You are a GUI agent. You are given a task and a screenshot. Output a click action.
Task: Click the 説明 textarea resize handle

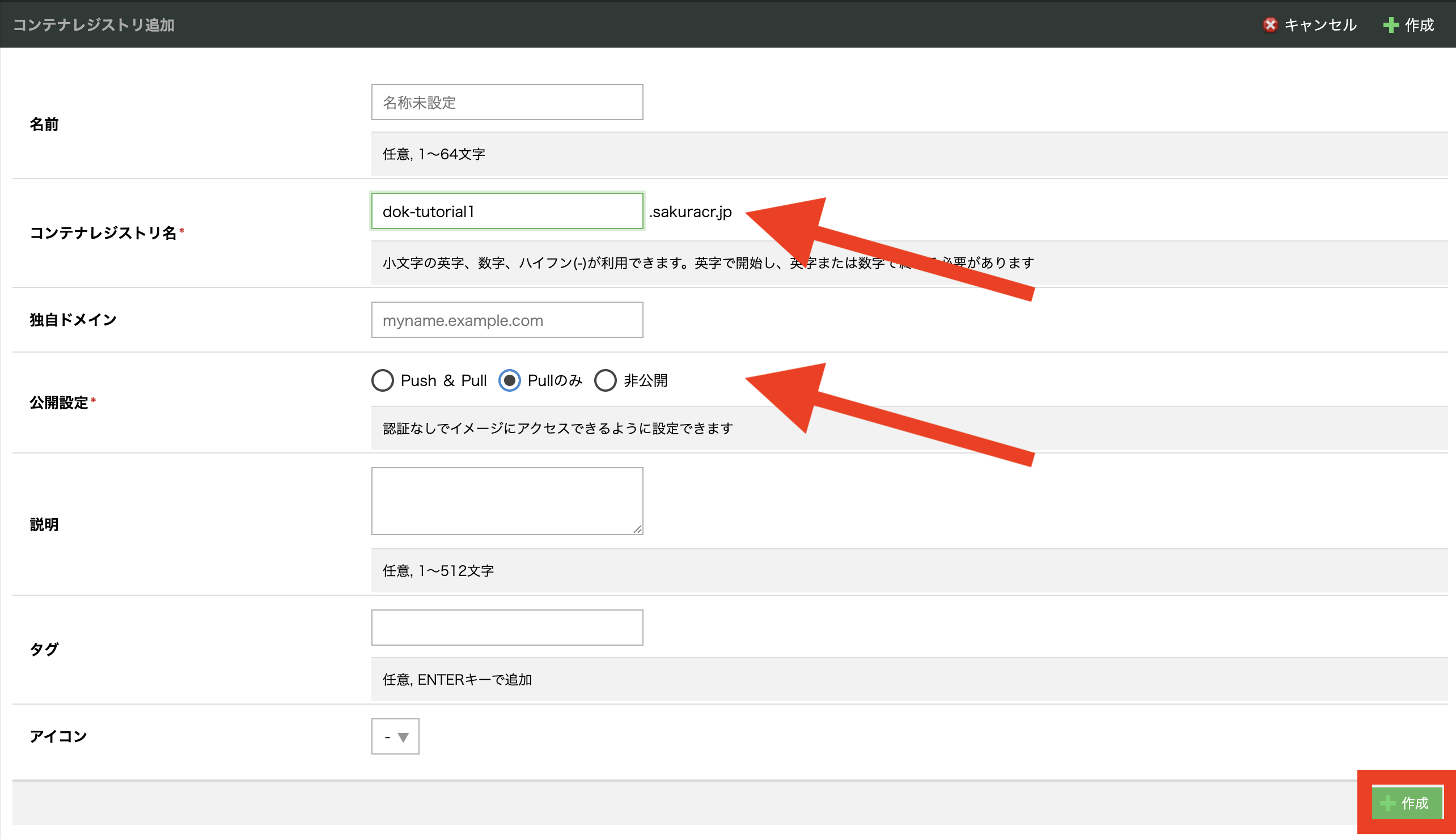pos(637,529)
